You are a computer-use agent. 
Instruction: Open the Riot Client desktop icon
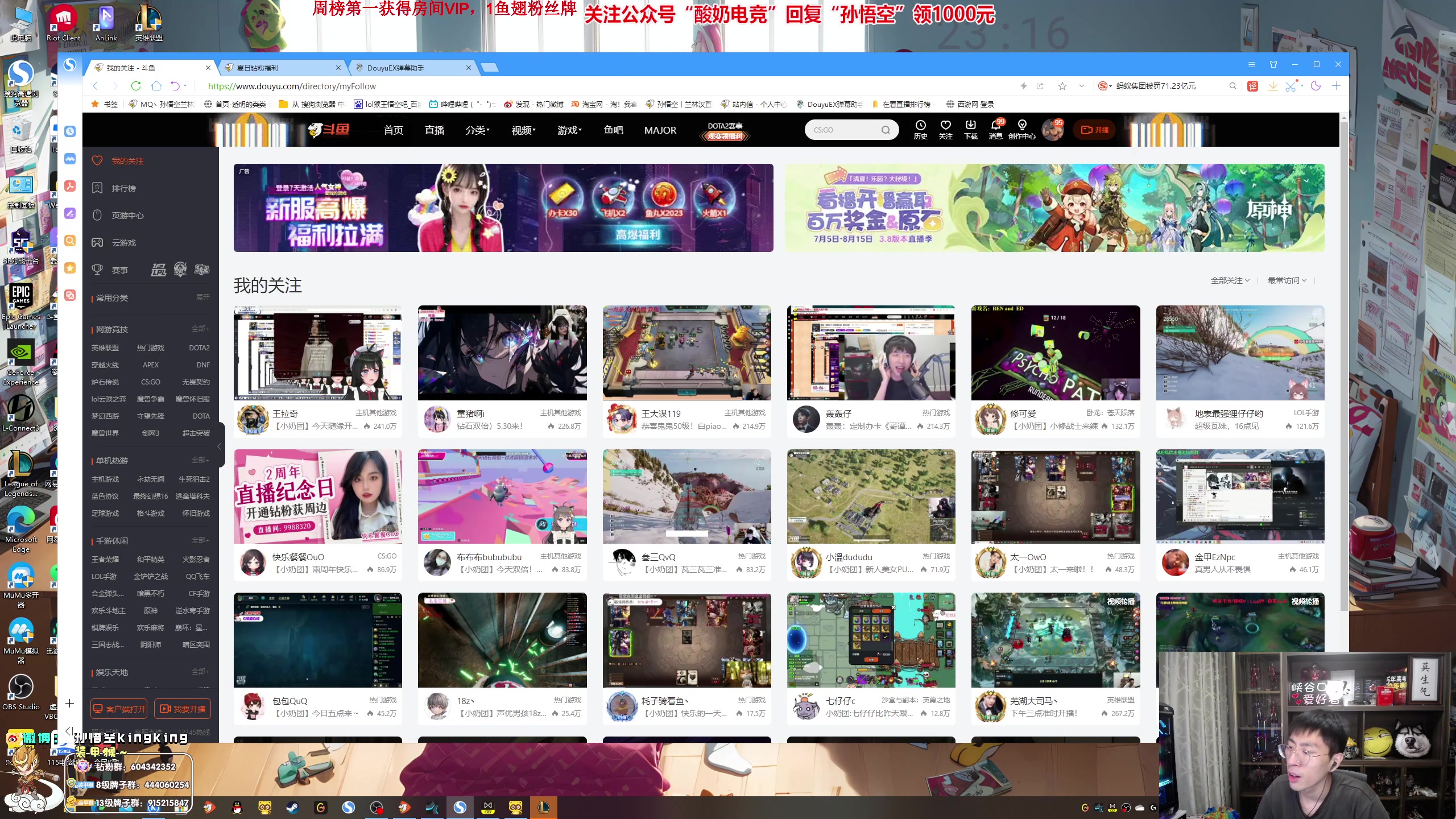tap(63, 23)
